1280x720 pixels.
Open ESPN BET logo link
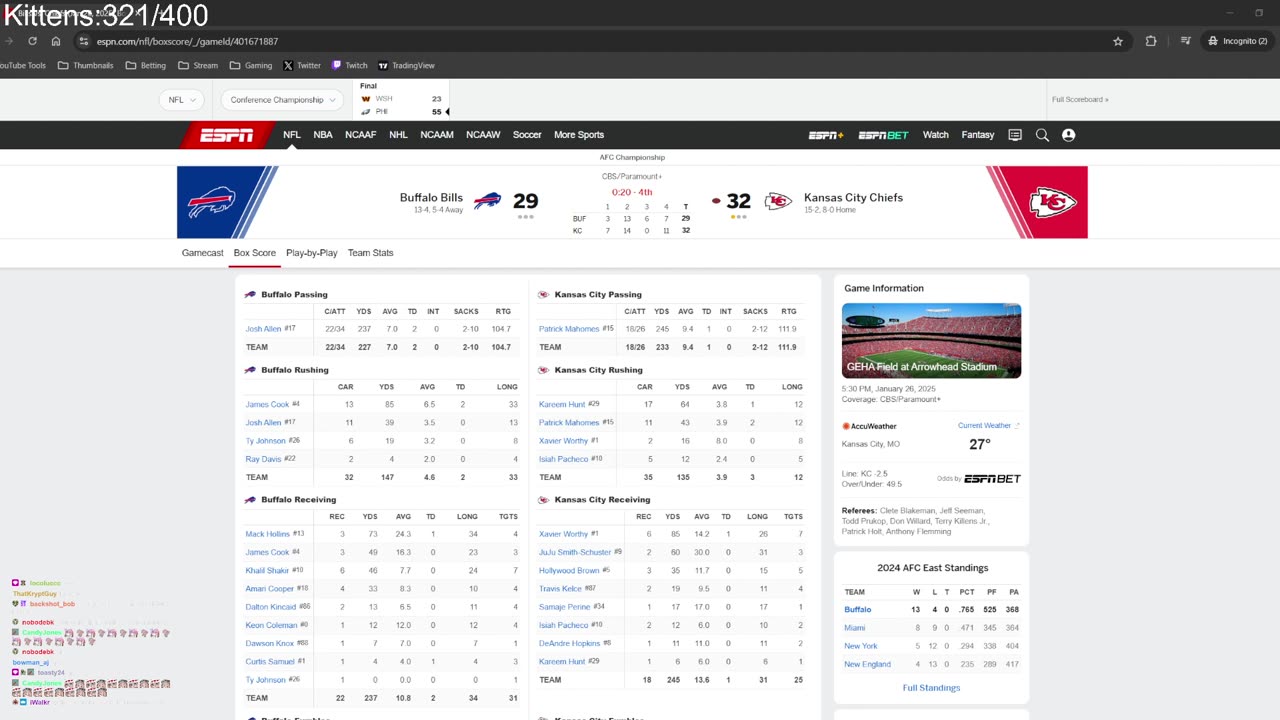tap(883, 135)
